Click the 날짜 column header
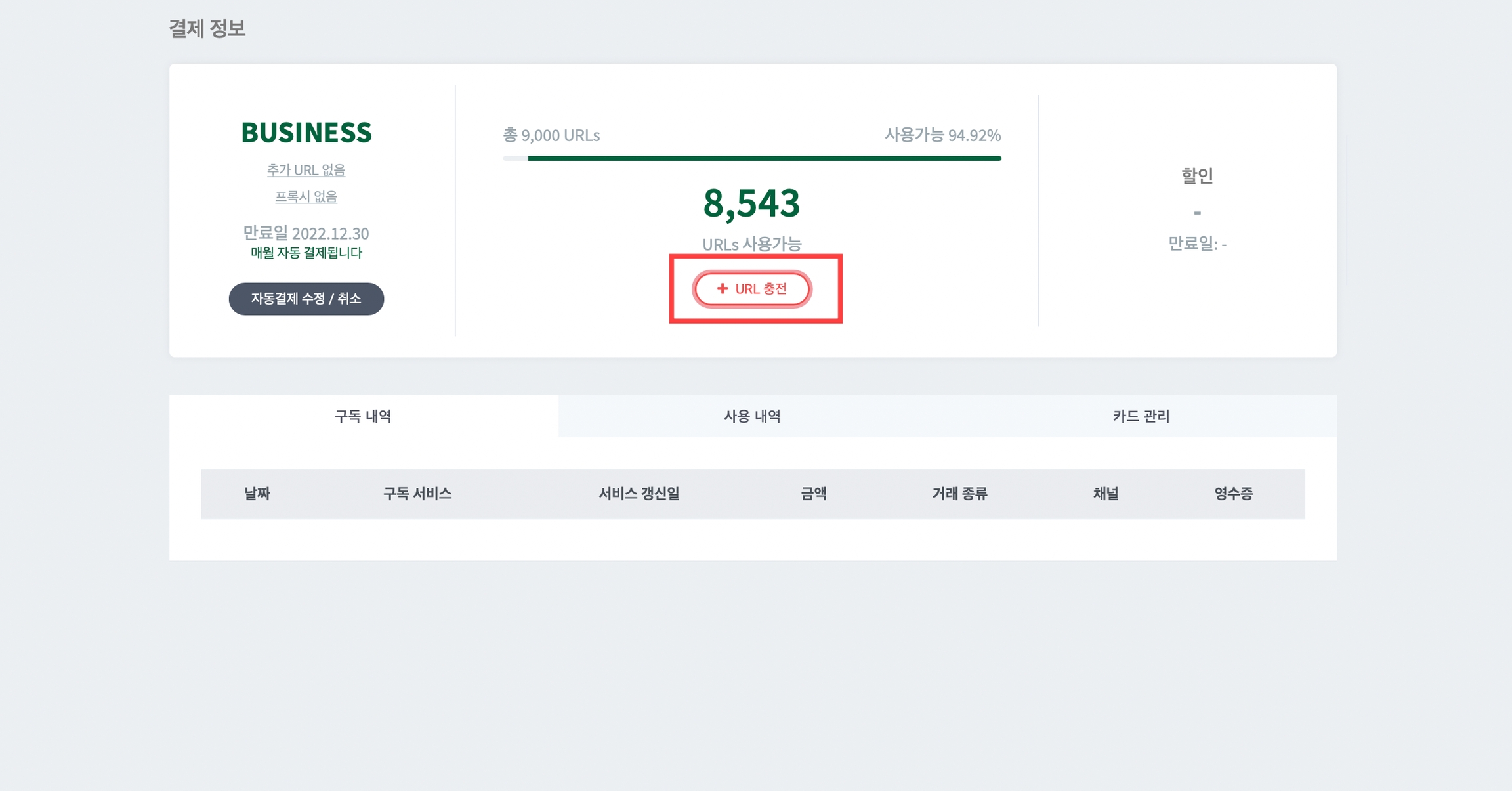The height and width of the screenshot is (791, 1512). tap(257, 494)
